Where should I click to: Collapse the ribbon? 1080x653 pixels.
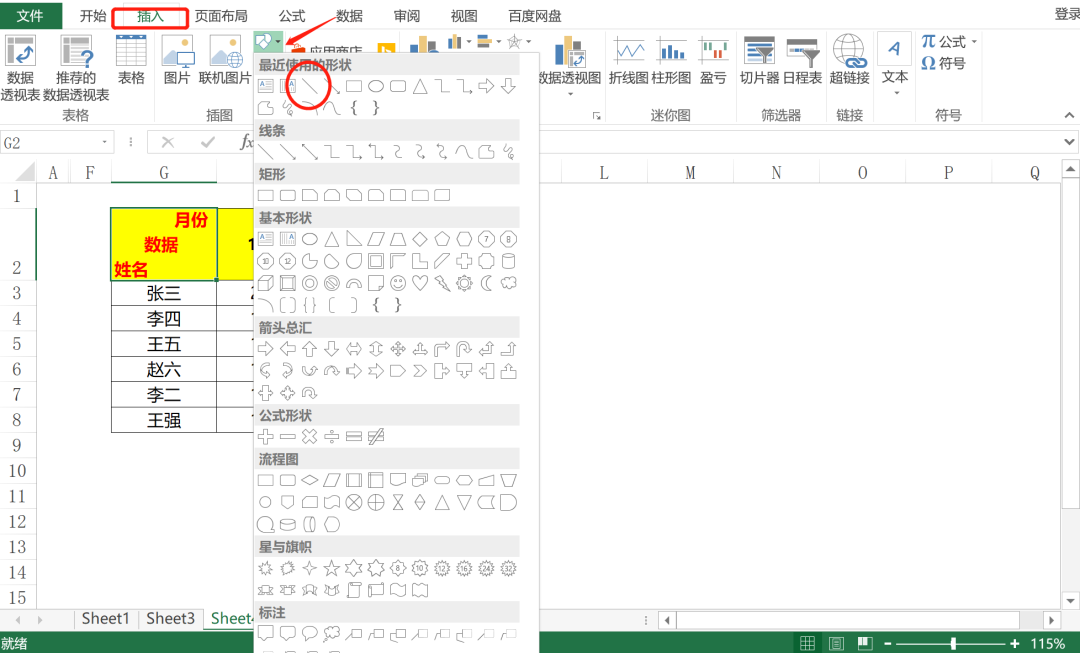coord(1069,115)
